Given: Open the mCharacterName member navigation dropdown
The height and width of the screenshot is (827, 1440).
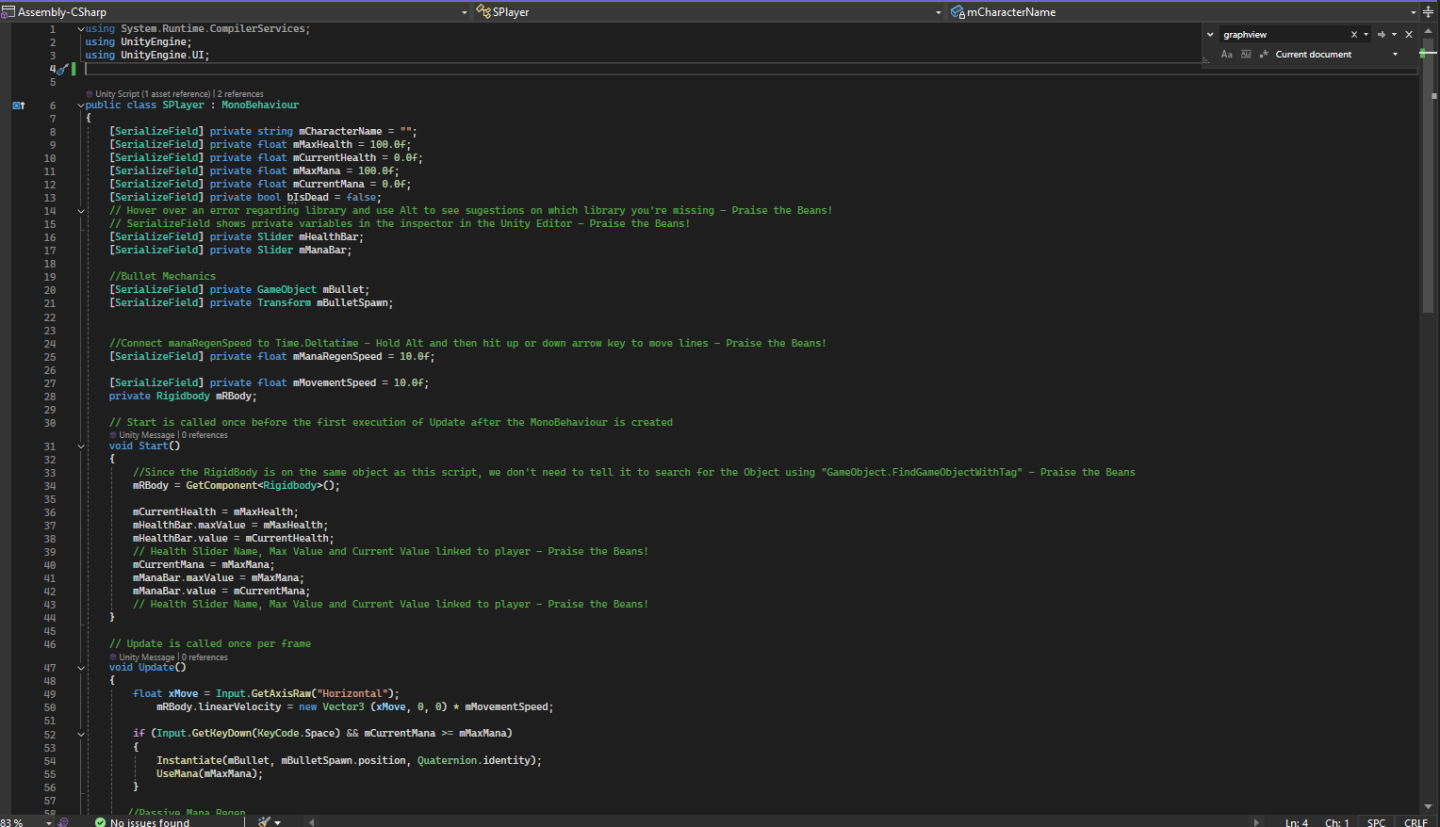Looking at the screenshot, I should 1413,12.
